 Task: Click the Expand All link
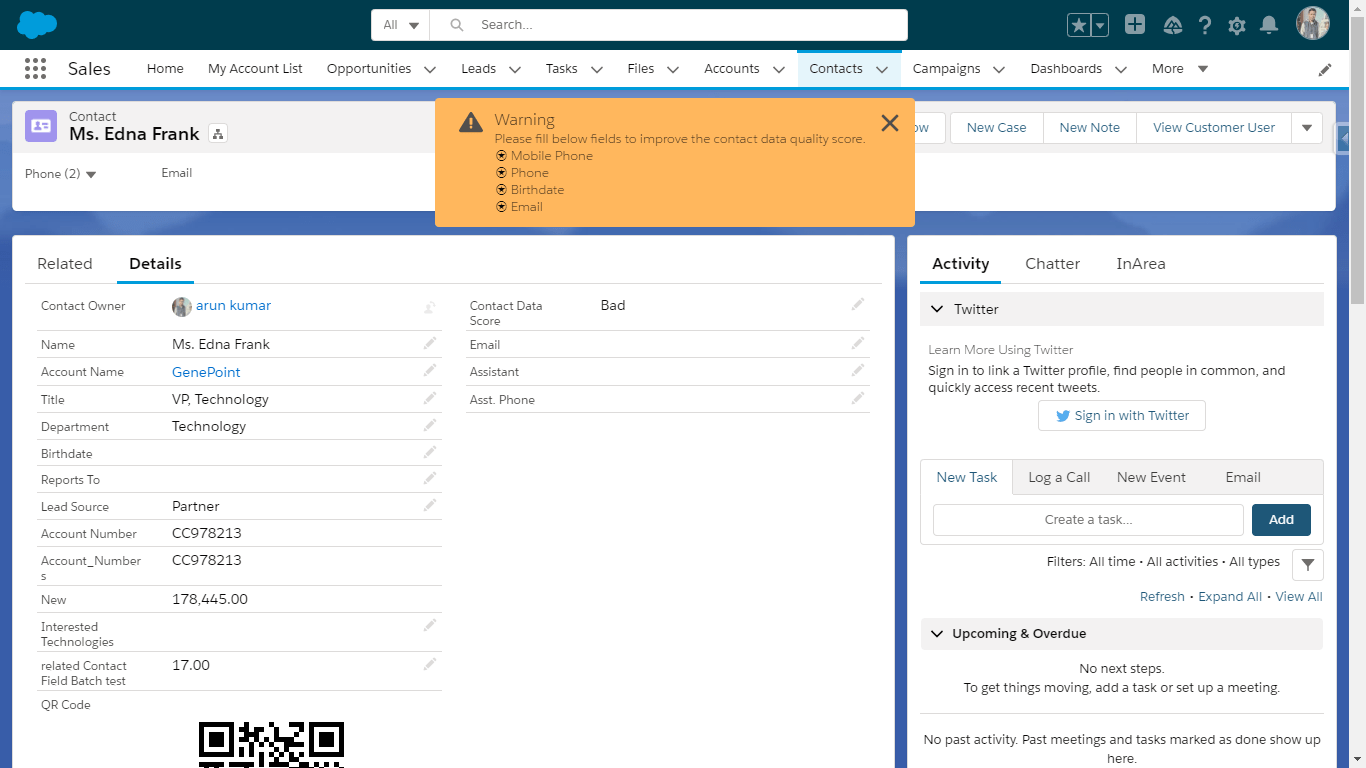(x=1230, y=597)
